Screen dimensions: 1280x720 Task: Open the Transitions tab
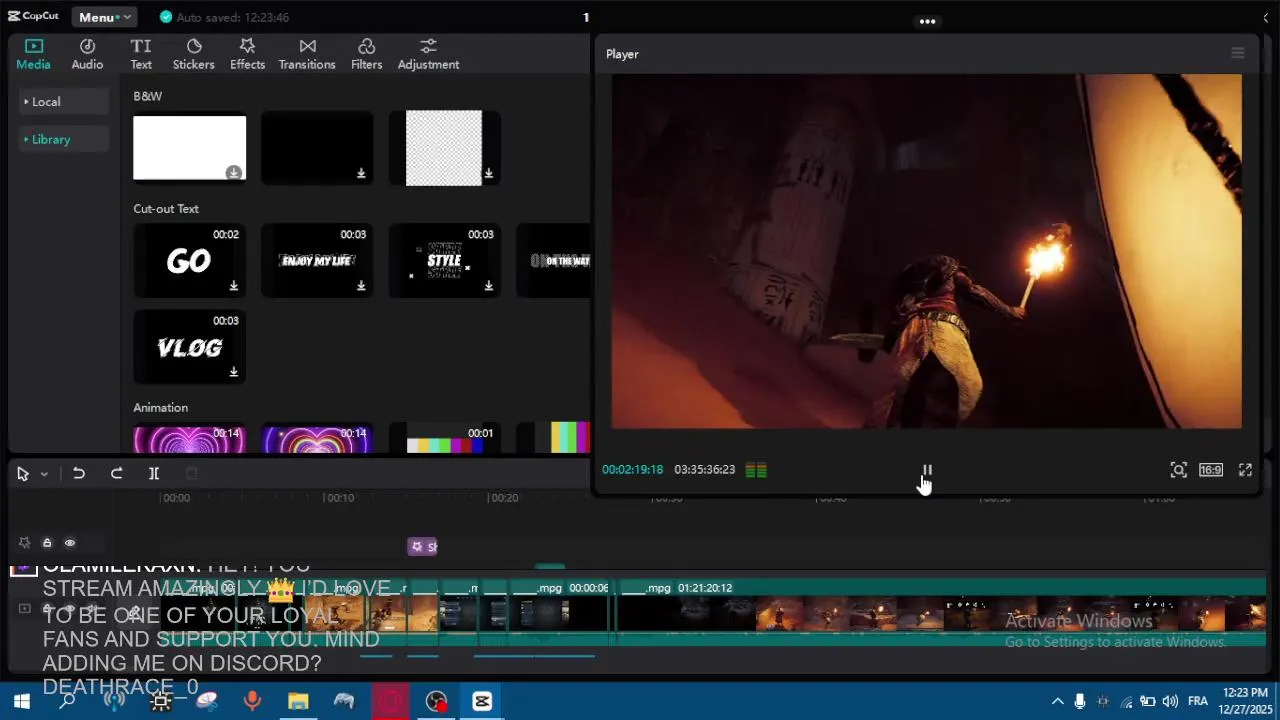[x=307, y=54]
